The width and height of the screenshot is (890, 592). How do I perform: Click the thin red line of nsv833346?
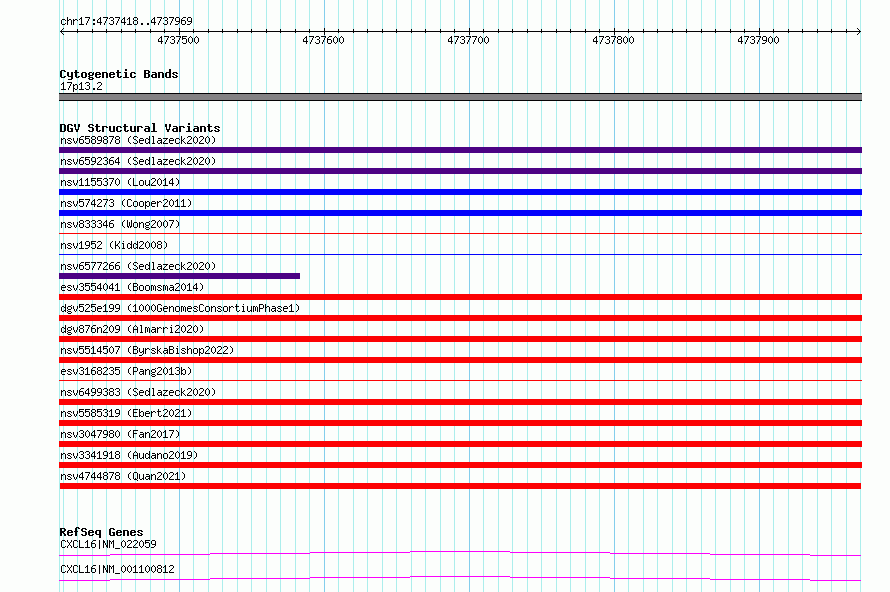[460, 233]
